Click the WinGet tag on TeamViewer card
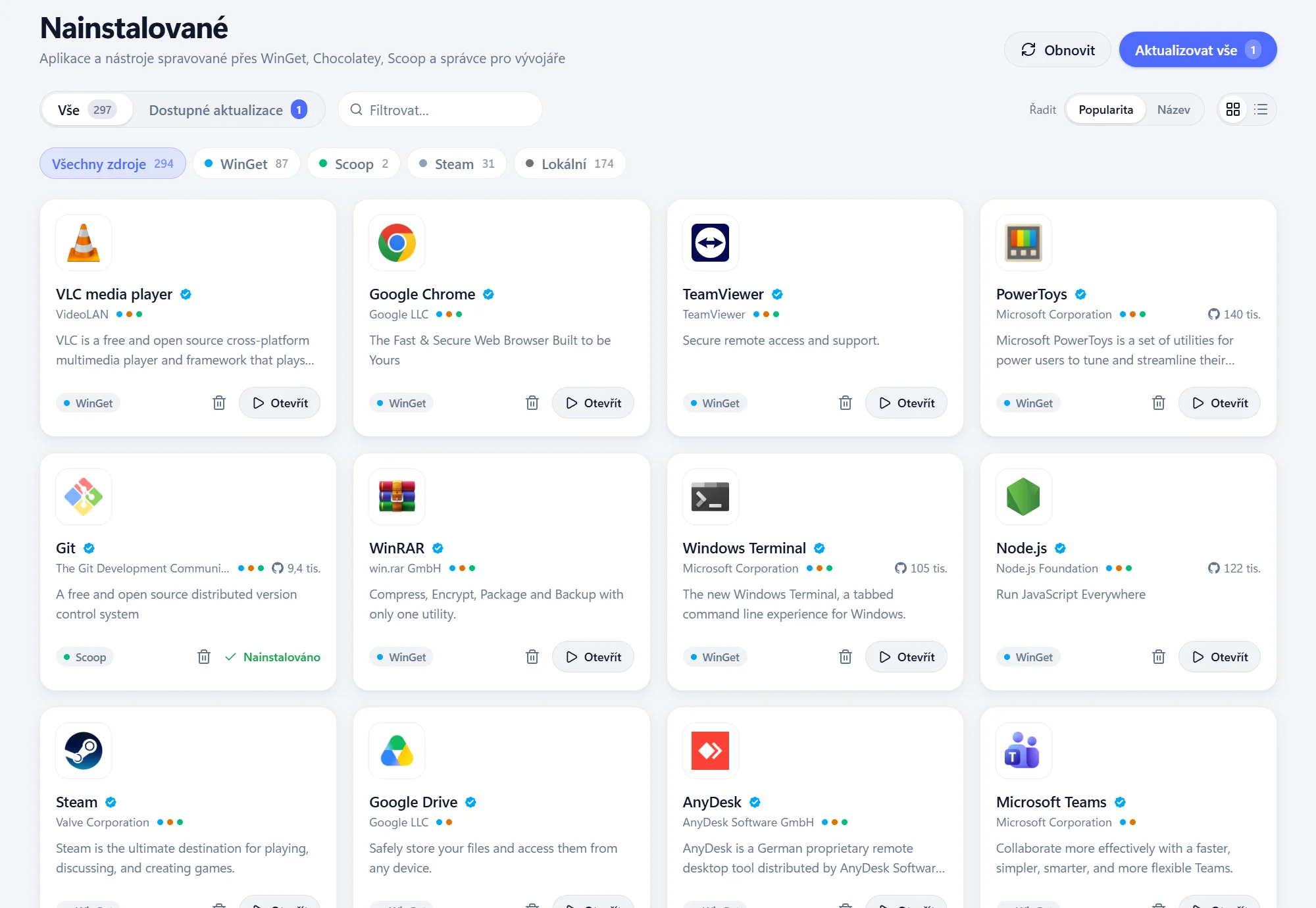 [715, 403]
